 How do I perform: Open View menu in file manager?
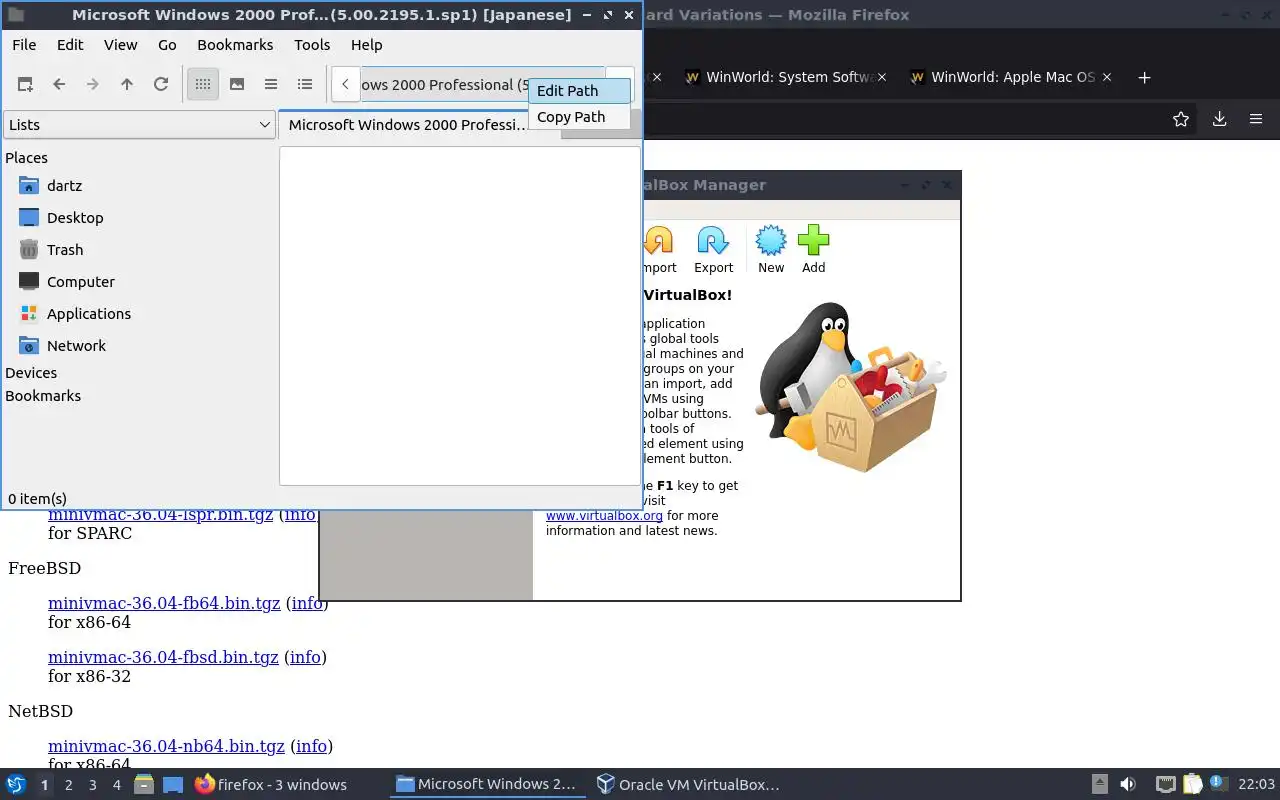coord(120,45)
